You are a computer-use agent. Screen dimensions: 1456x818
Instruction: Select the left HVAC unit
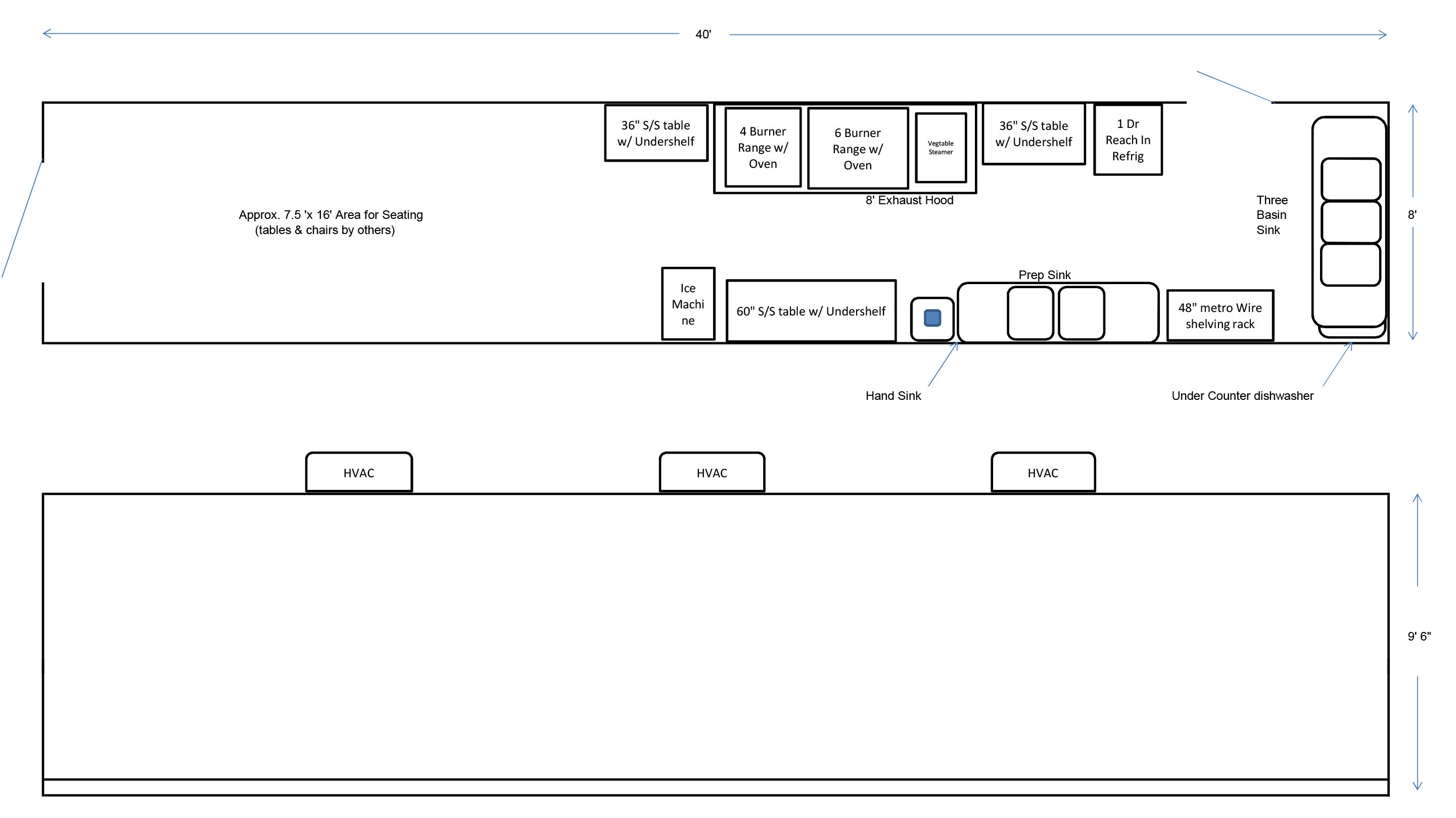point(358,473)
